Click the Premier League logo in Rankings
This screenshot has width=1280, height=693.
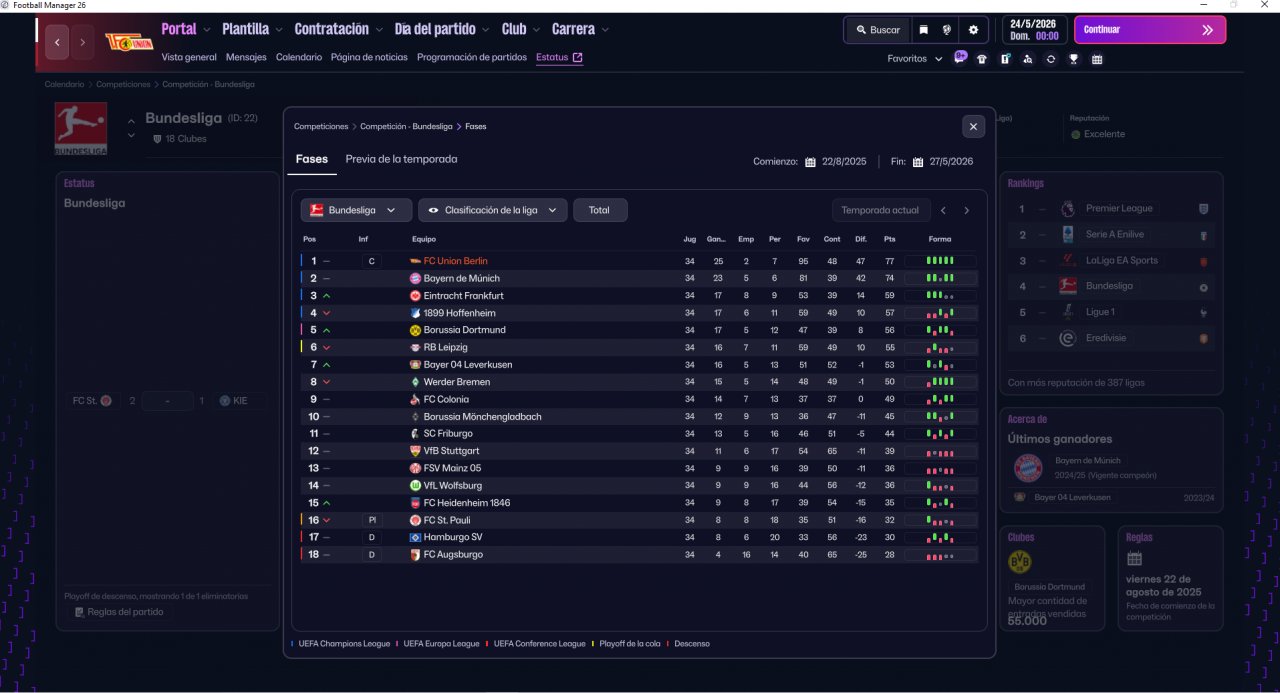point(1068,209)
